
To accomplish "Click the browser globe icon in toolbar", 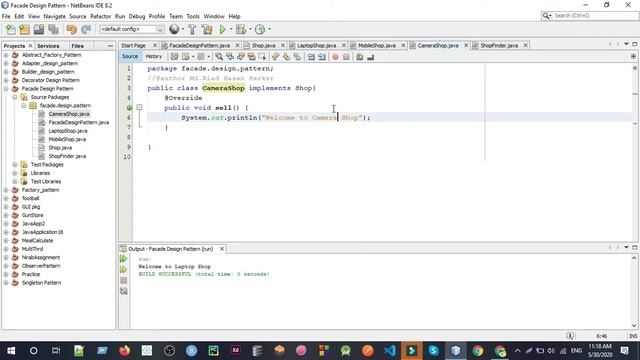I will 174,29.
